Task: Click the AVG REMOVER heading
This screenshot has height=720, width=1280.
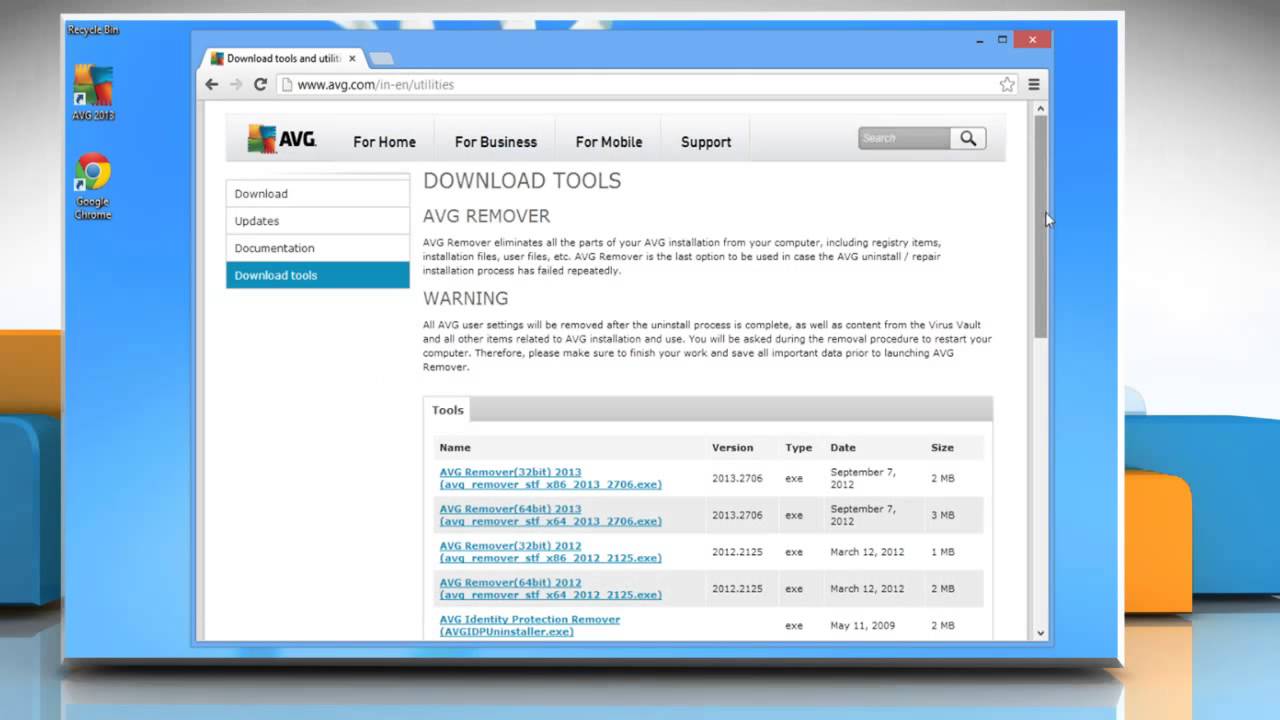Action: point(487,216)
